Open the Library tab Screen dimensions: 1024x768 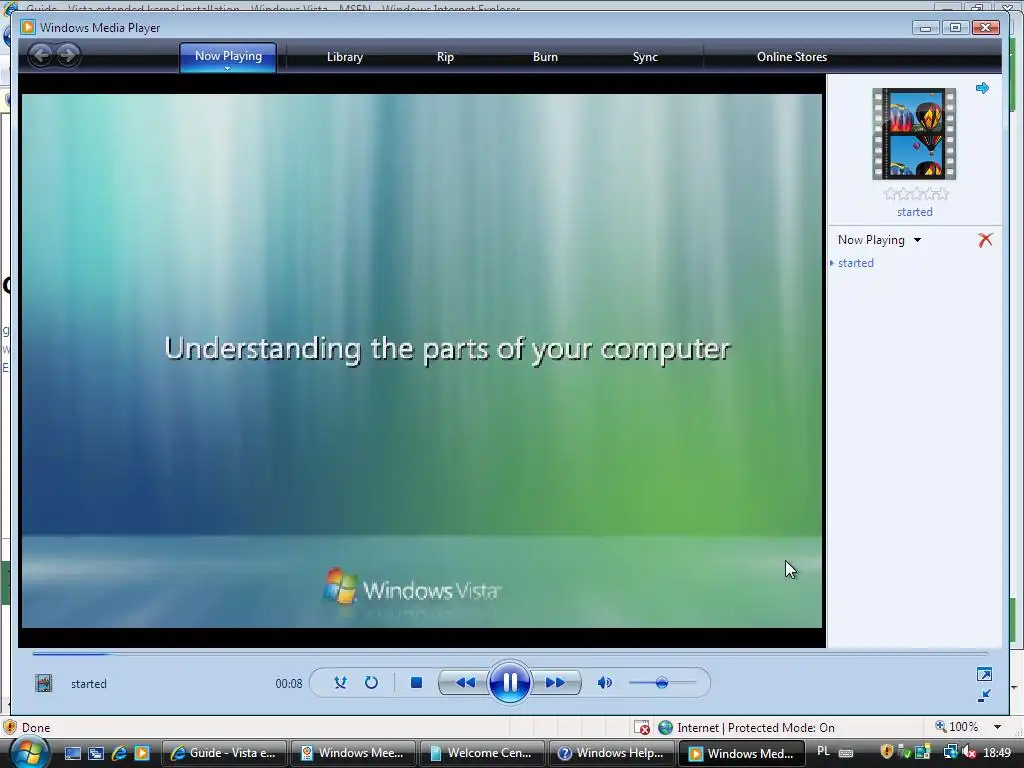345,57
